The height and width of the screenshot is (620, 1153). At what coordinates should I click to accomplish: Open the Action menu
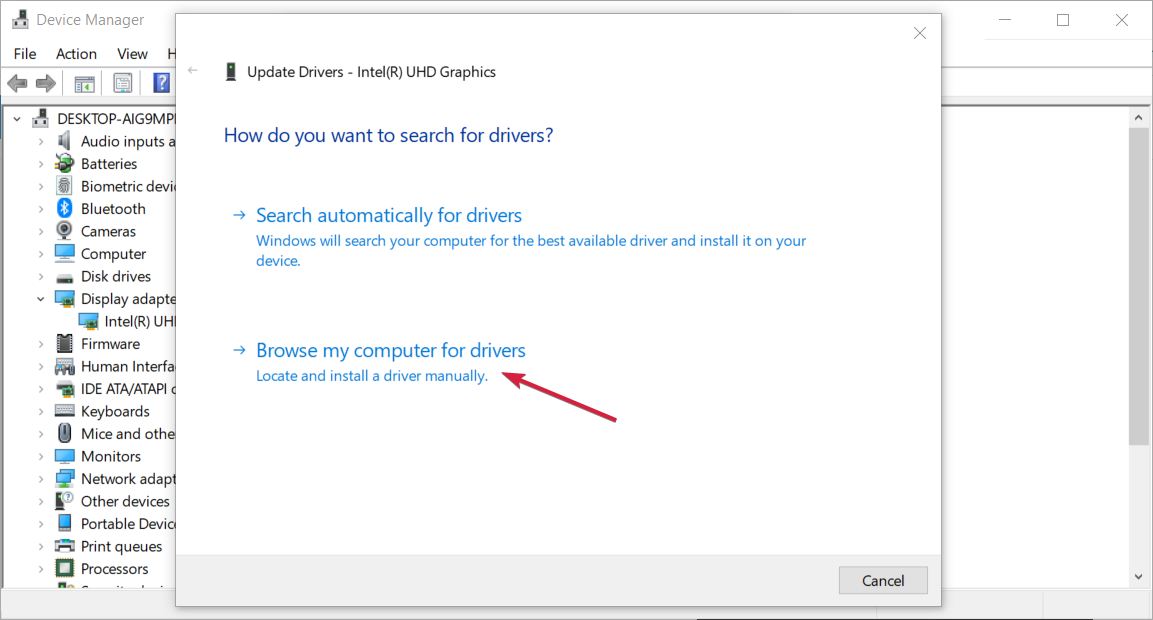pyautogui.click(x=76, y=54)
